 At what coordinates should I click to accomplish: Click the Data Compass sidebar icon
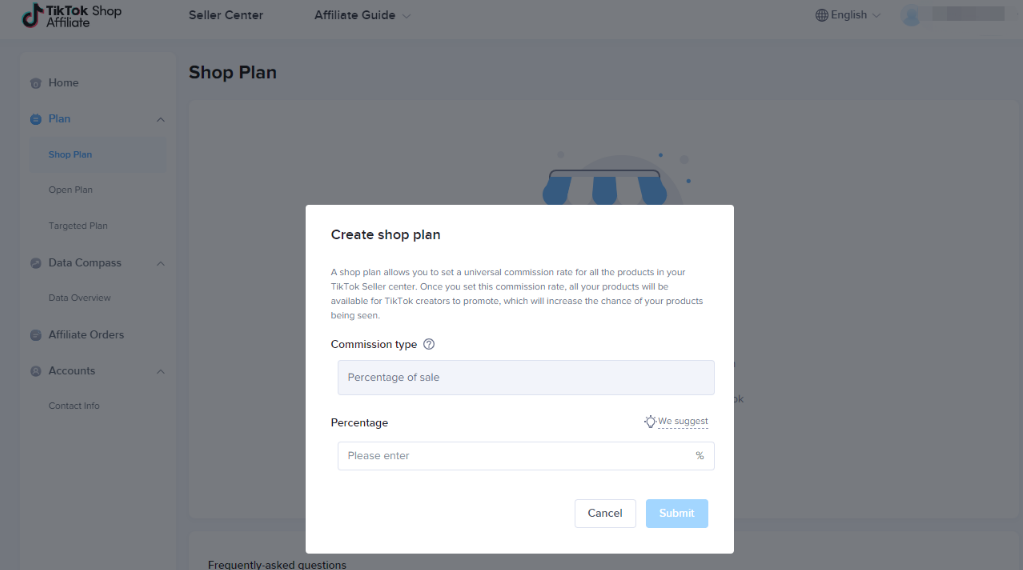[x=36, y=263]
